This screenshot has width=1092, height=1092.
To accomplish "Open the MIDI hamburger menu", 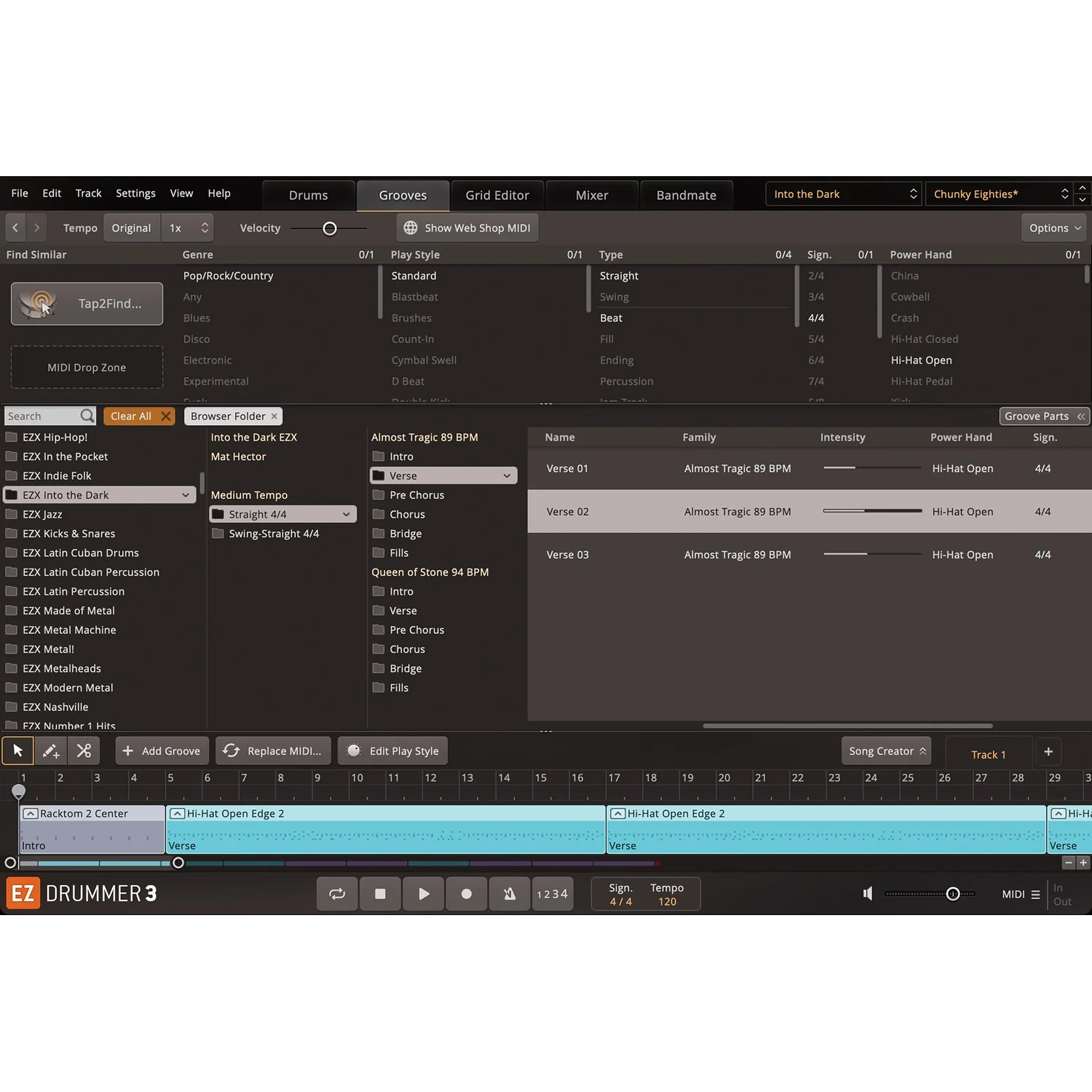I will (x=1035, y=894).
